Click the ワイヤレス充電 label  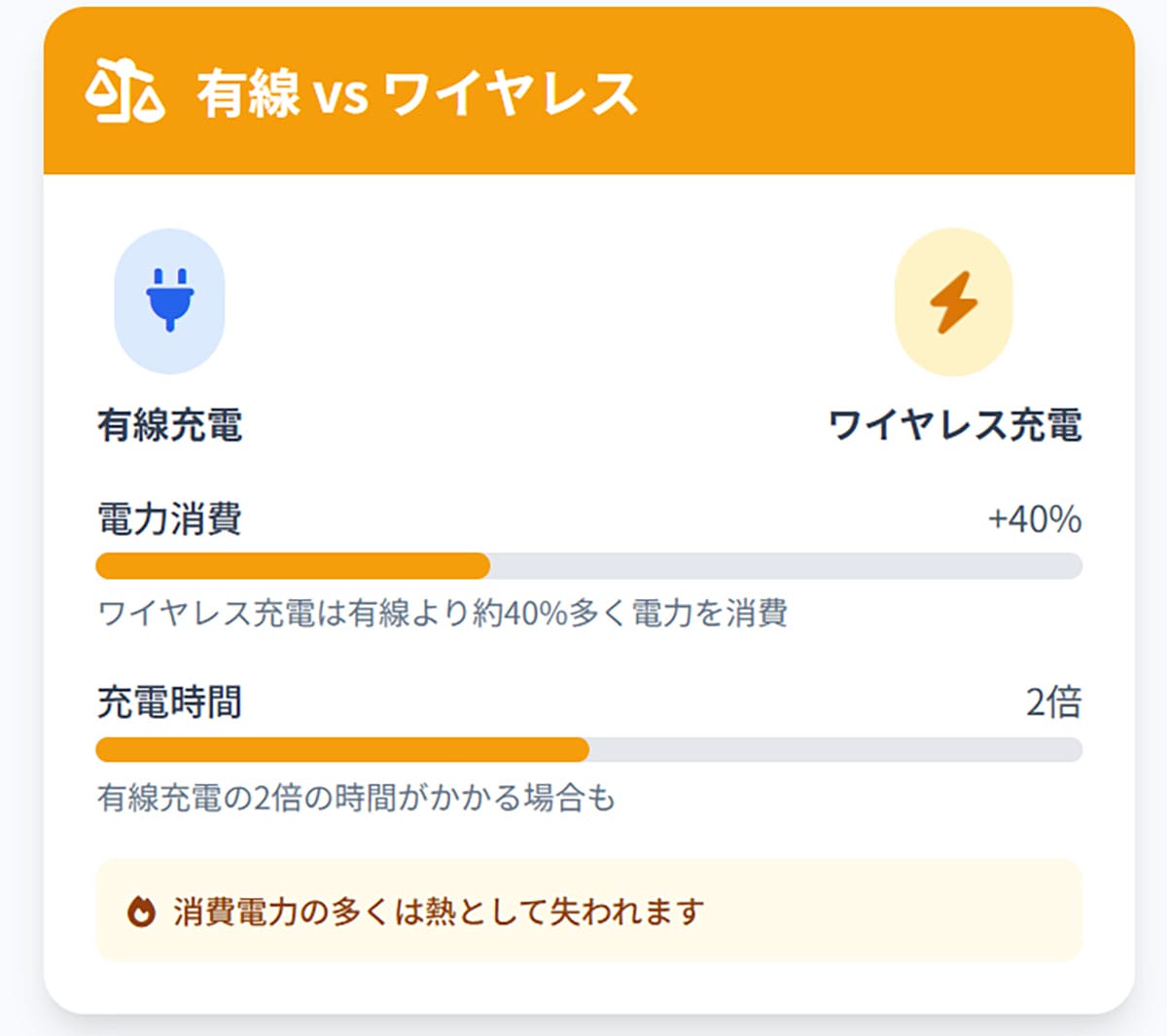click(954, 425)
